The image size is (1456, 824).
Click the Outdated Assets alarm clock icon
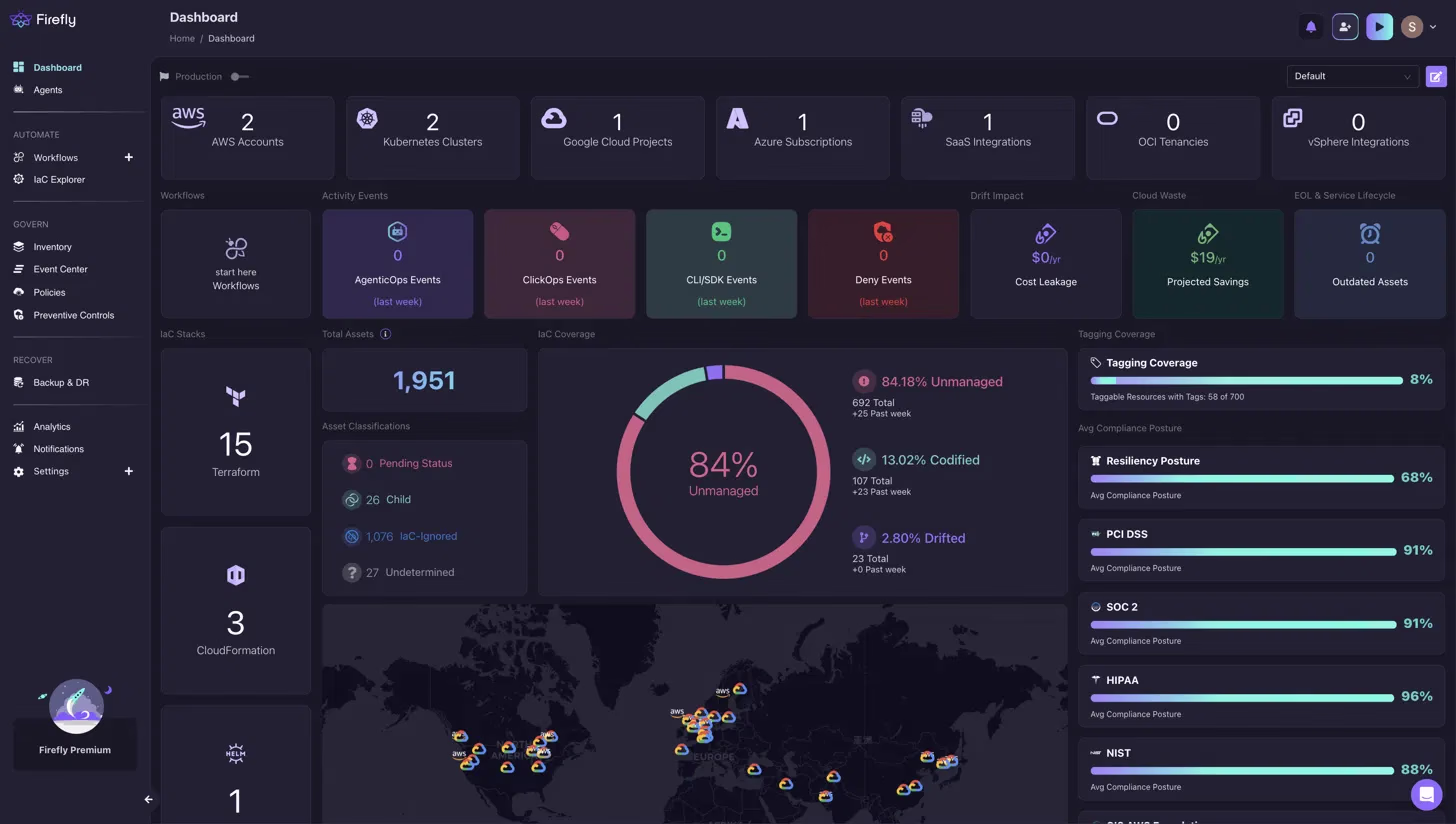coord(1369,233)
